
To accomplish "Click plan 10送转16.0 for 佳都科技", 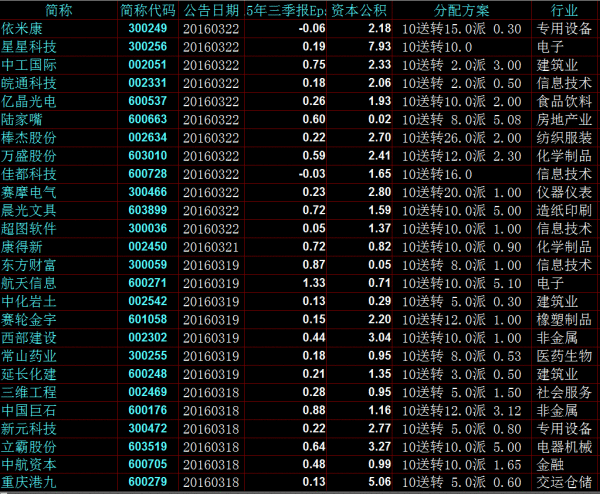I will [437, 174].
